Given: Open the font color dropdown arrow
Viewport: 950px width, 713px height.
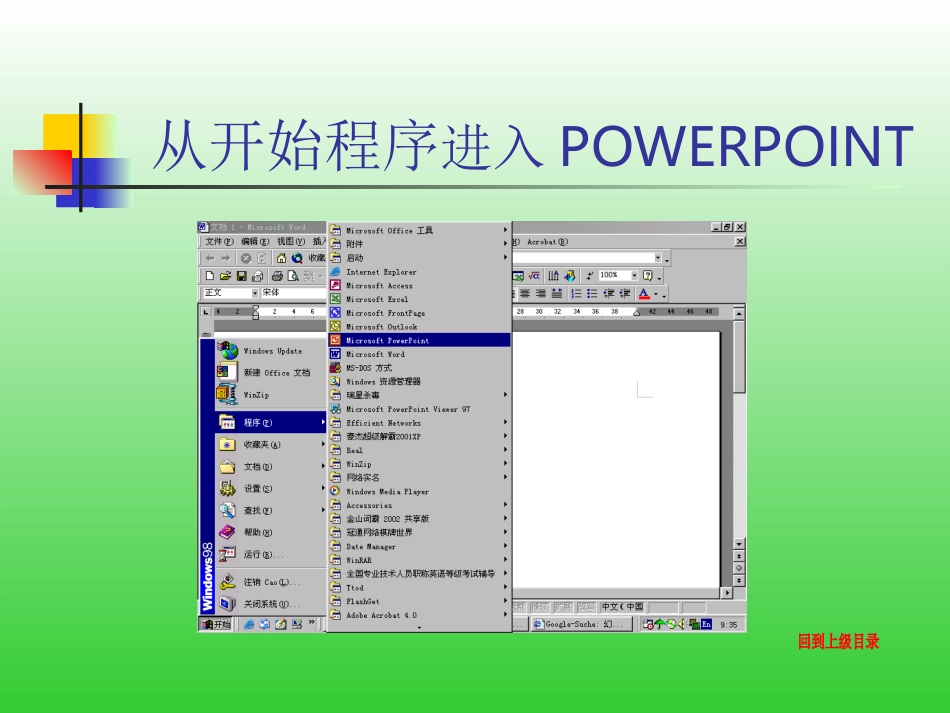Looking at the screenshot, I should 656,294.
